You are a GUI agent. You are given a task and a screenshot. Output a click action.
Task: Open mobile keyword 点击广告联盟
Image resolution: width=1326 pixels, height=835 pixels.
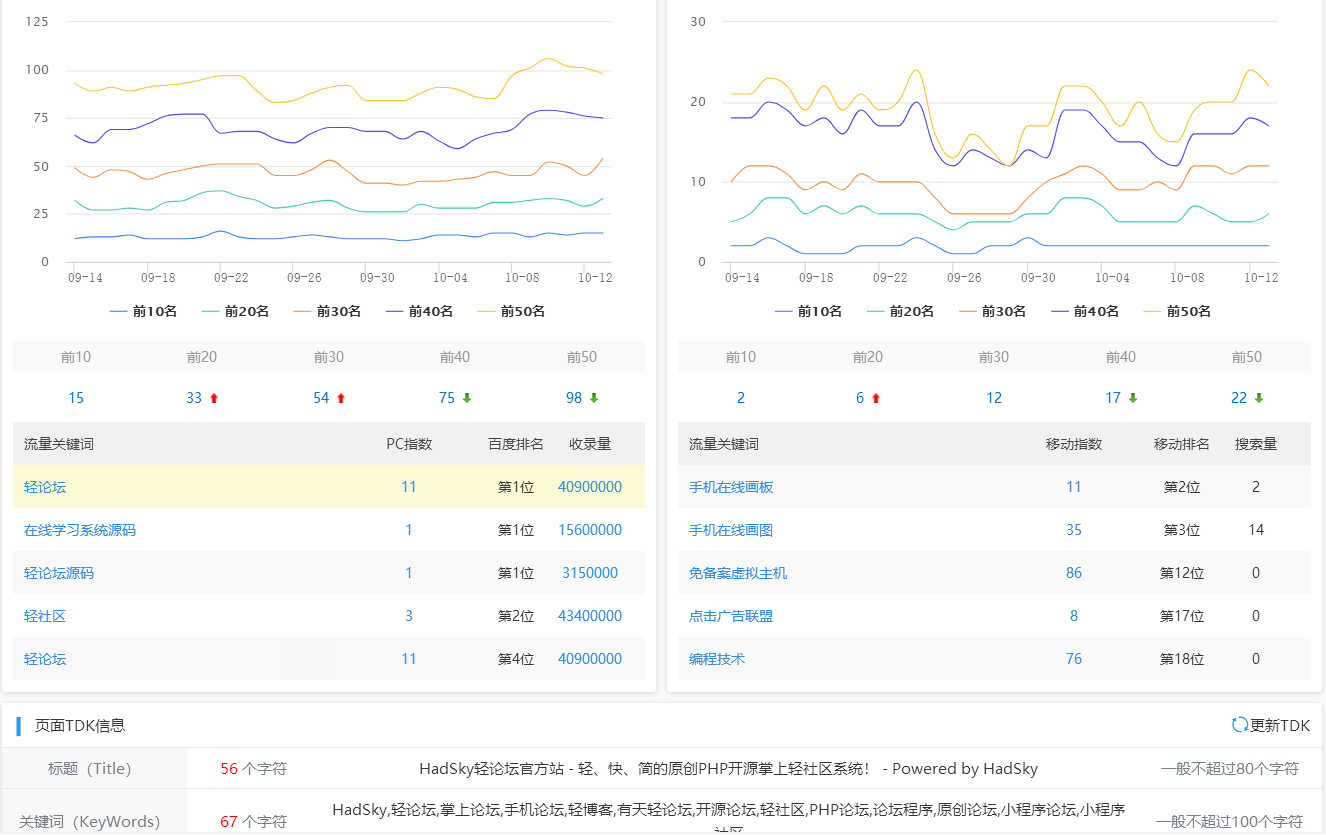[x=731, y=616]
